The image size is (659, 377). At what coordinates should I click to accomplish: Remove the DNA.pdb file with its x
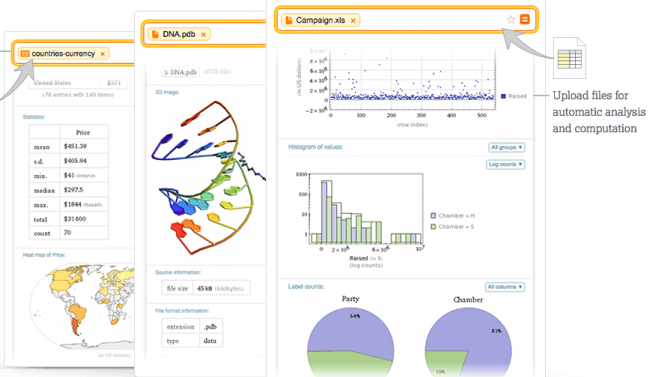click(x=203, y=34)
